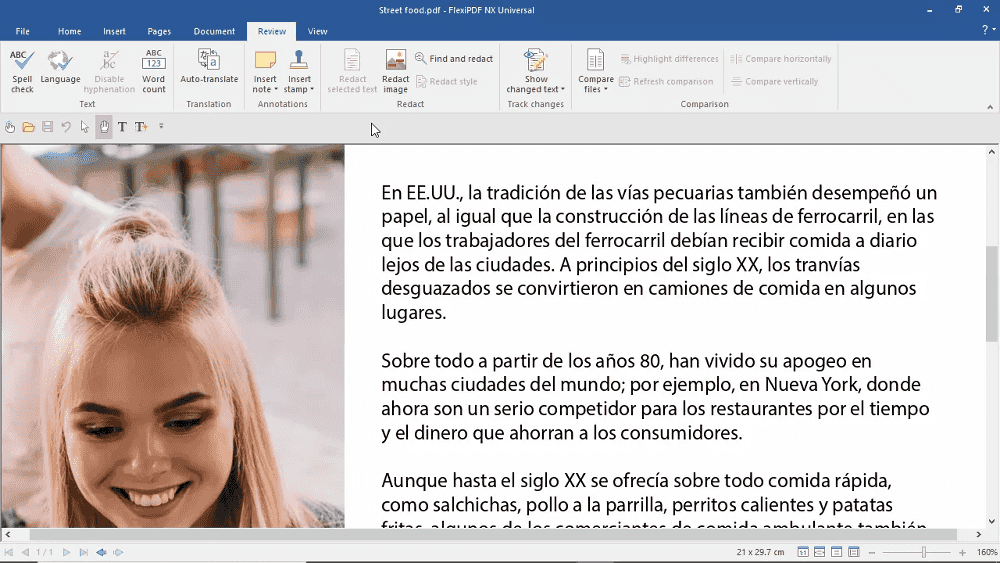Select the add text box tool
1000x563 pixels.
pos(141,127)
